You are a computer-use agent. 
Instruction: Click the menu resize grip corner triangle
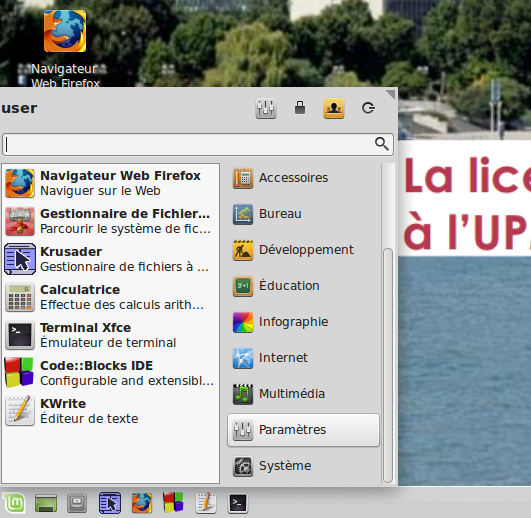[x=390, y=94]
